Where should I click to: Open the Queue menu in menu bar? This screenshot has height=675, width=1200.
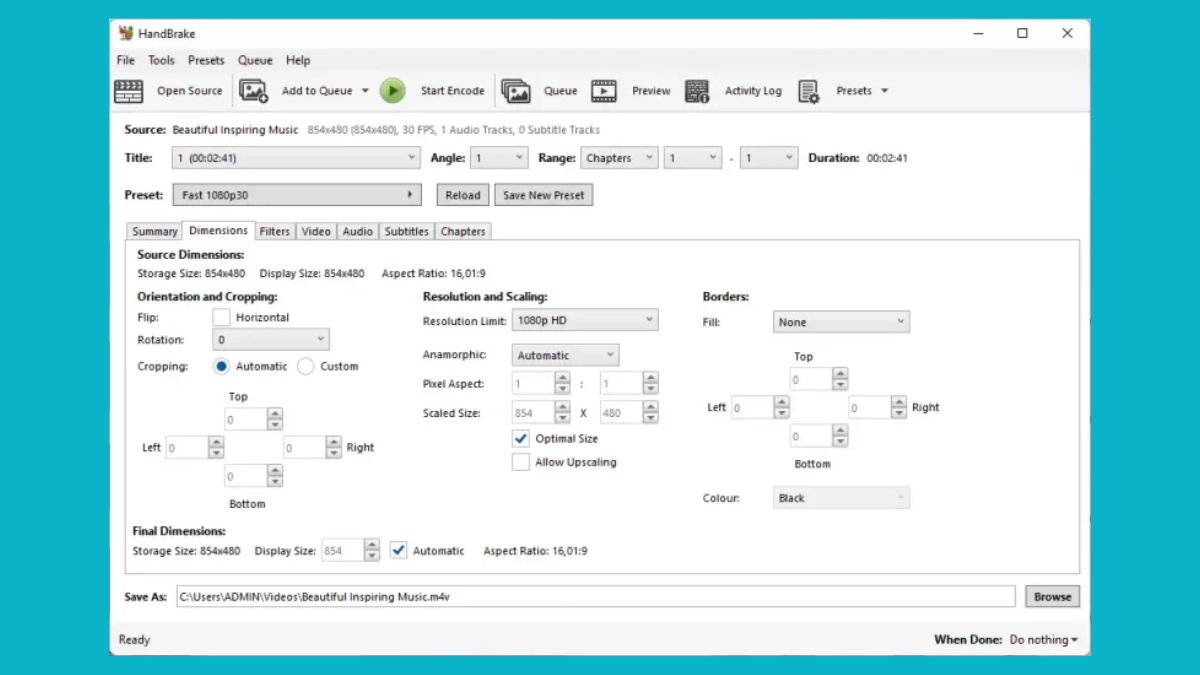tap(255, 60)
